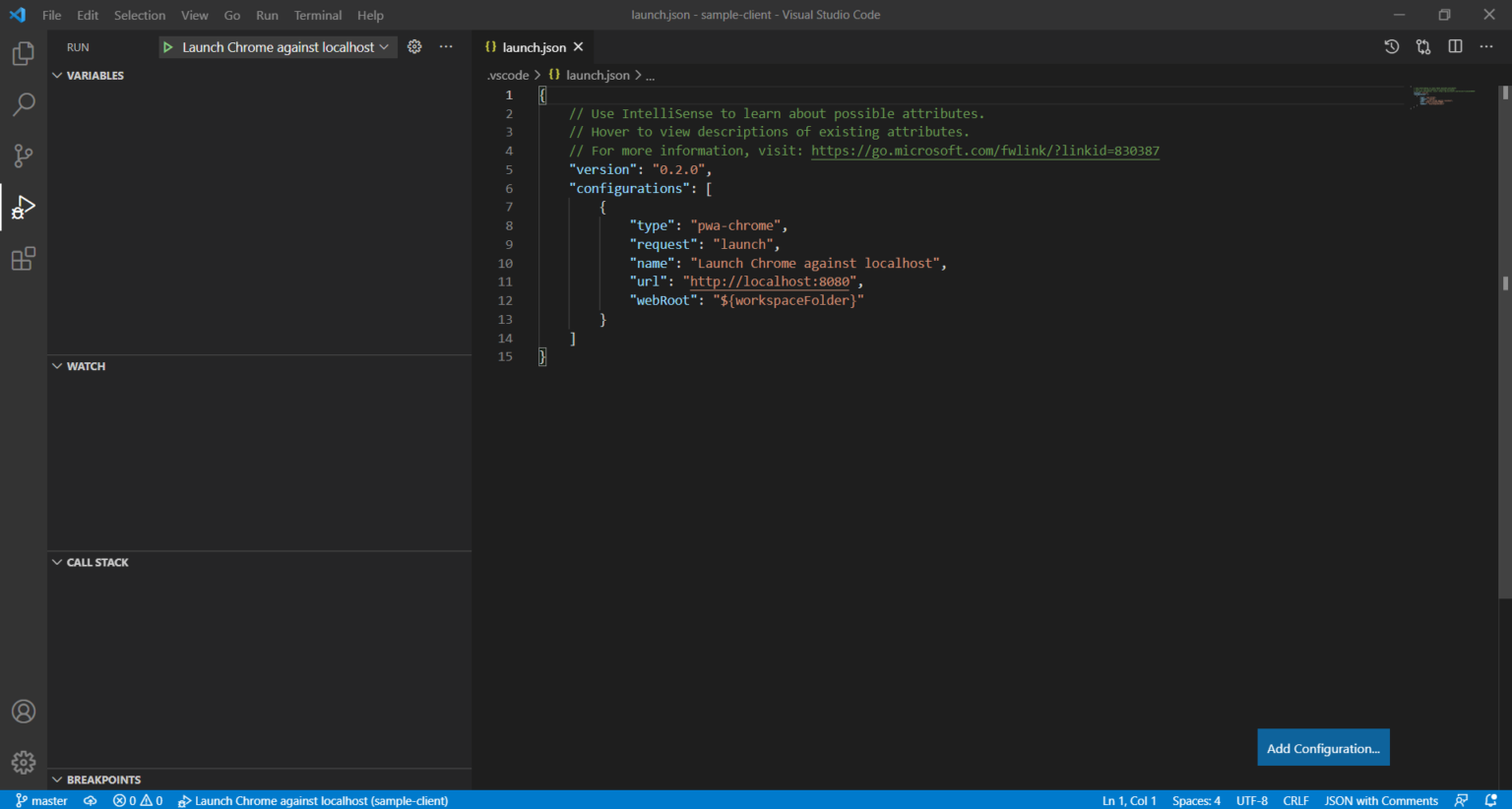This screenshot has width=1512, height=809.
Task: Click the notifications bell in the status bar
Action: coord(1492,800)
